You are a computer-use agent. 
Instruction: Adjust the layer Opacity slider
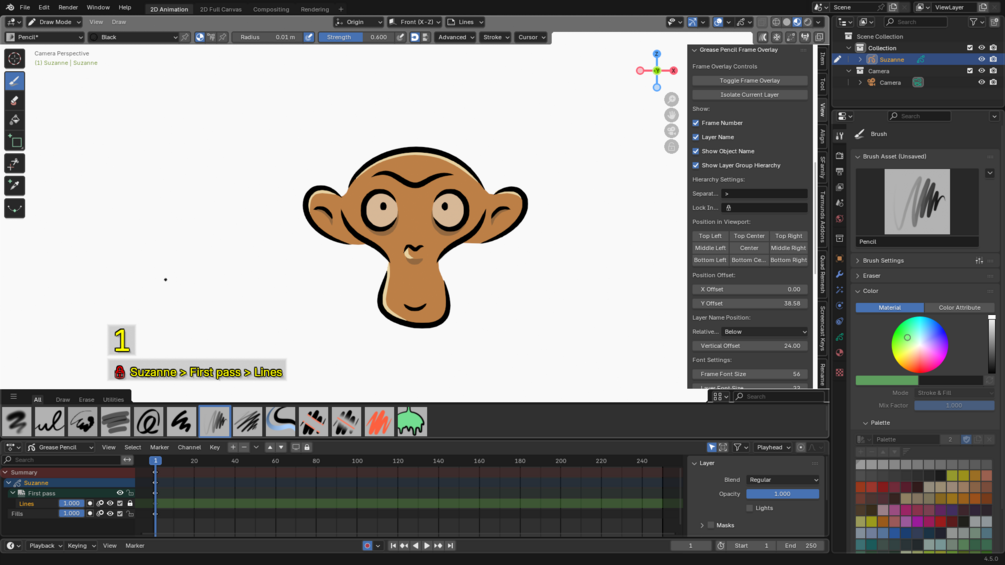pyautogui.click(x=783, y=494)
